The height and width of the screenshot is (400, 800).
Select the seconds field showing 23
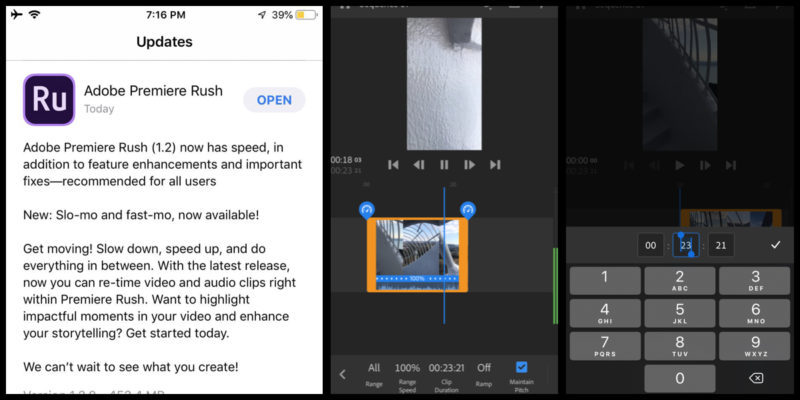click(686, 245)
